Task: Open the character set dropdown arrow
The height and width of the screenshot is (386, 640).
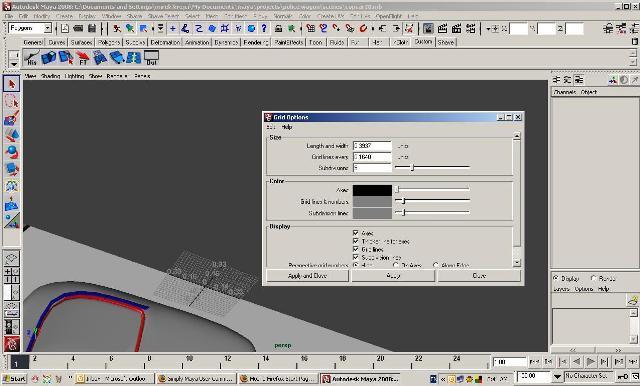Action: (558, 376)
